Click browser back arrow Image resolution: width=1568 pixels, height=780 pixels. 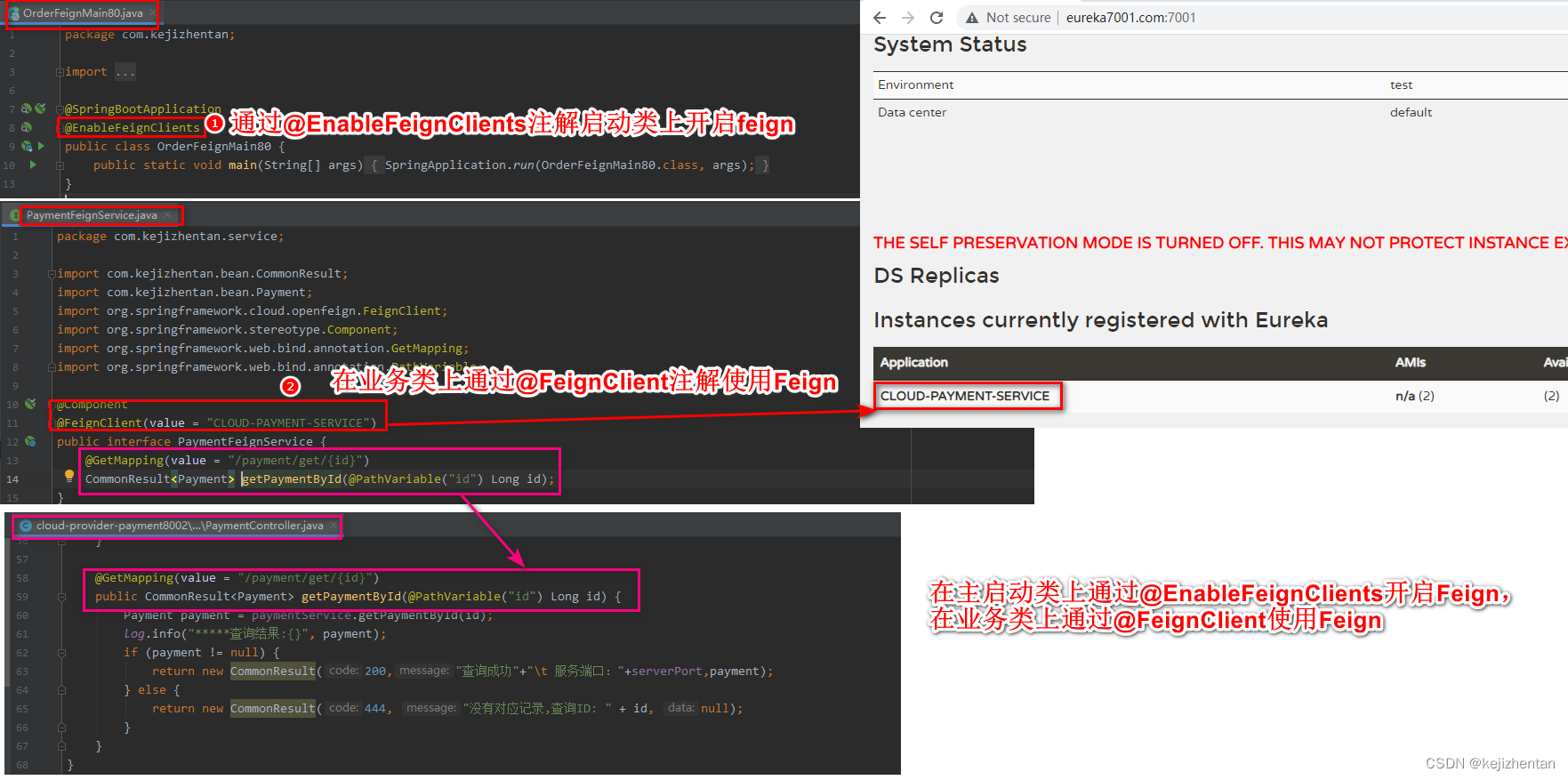880,18
